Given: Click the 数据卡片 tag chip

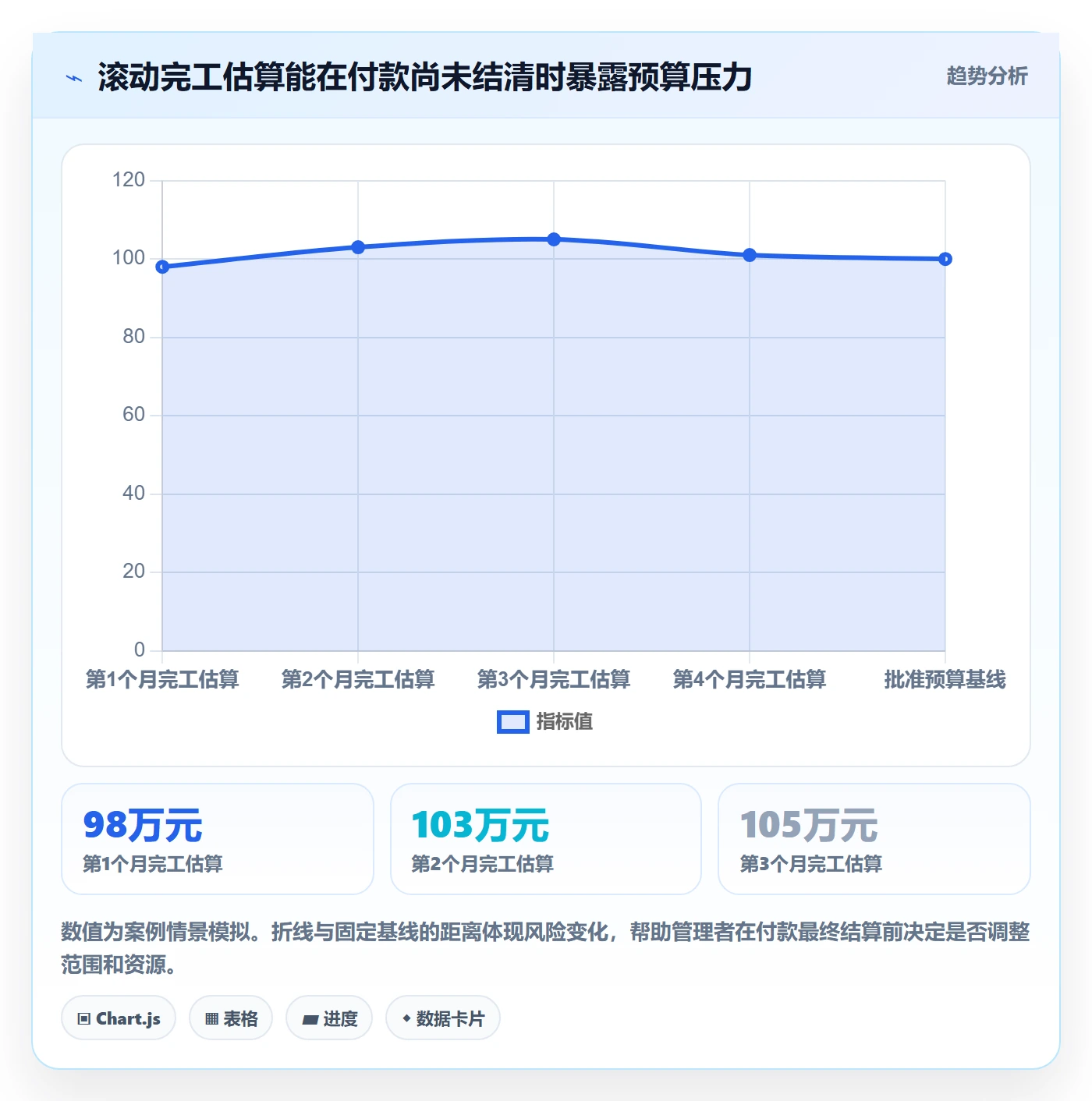Looking at the screenshot, I should 443,1018.
